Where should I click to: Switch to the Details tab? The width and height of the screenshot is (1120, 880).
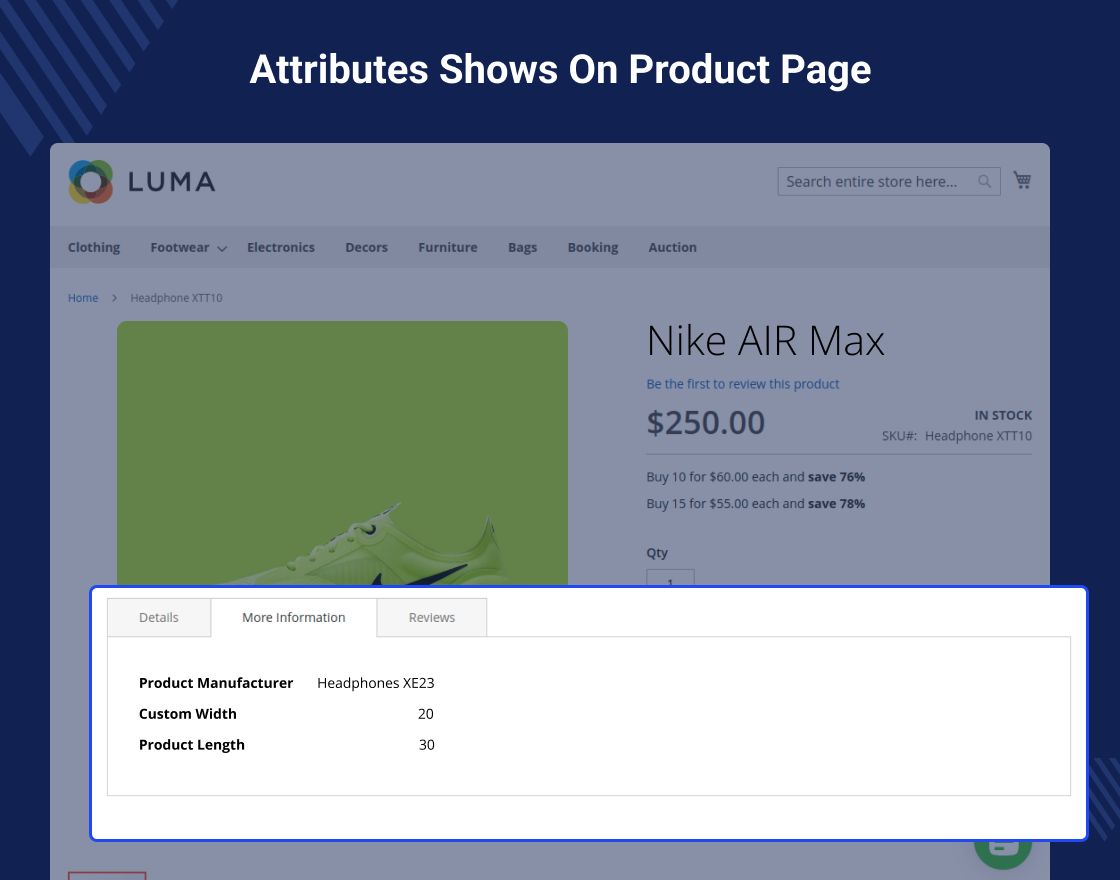[159, 617]
